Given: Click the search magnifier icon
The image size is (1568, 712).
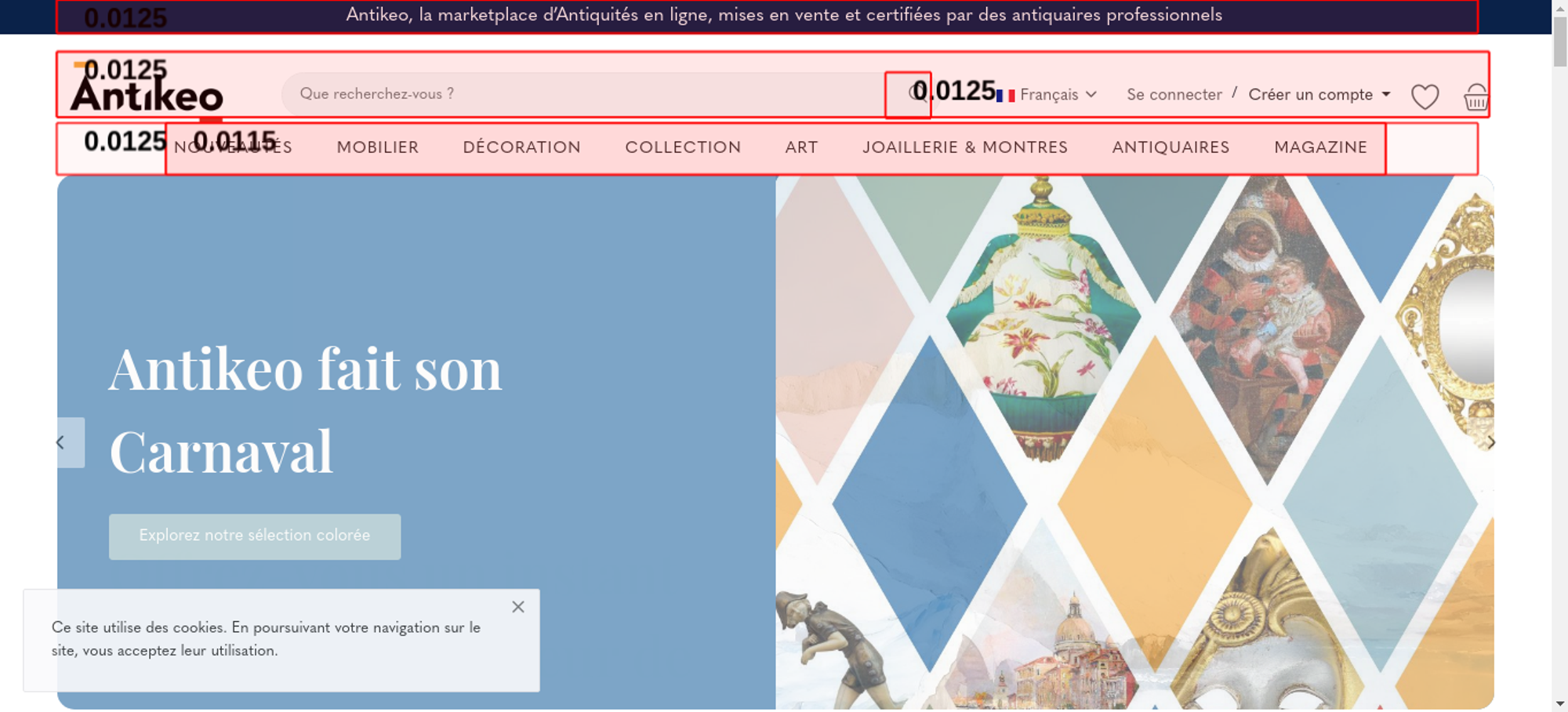Looking at the screenshot, I should point(914,93).
